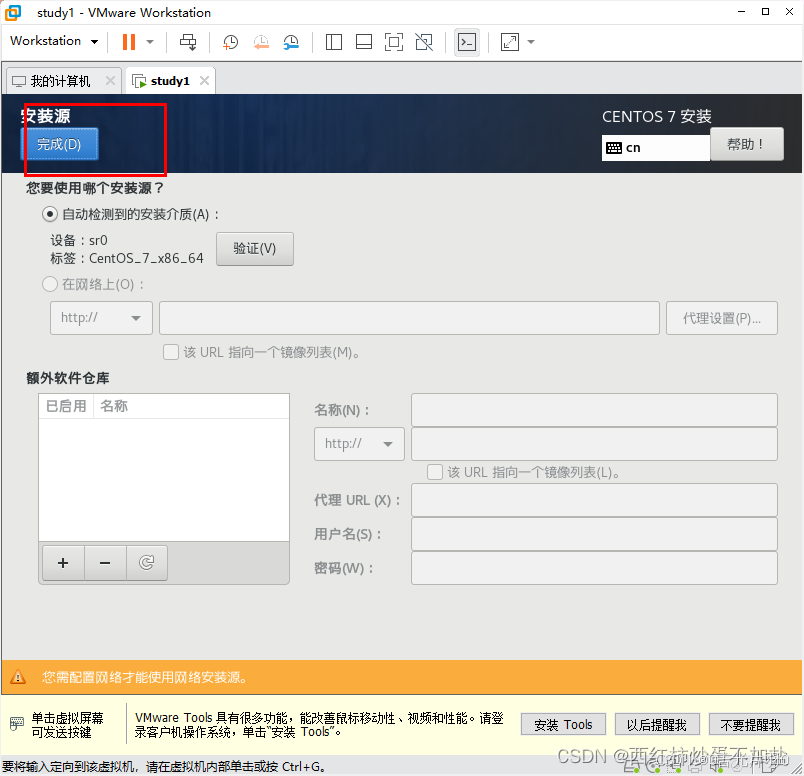Click the 密码(W) password field
This screenshot has height=776, width=804.
pyautogui.click(x=594, y=568)
